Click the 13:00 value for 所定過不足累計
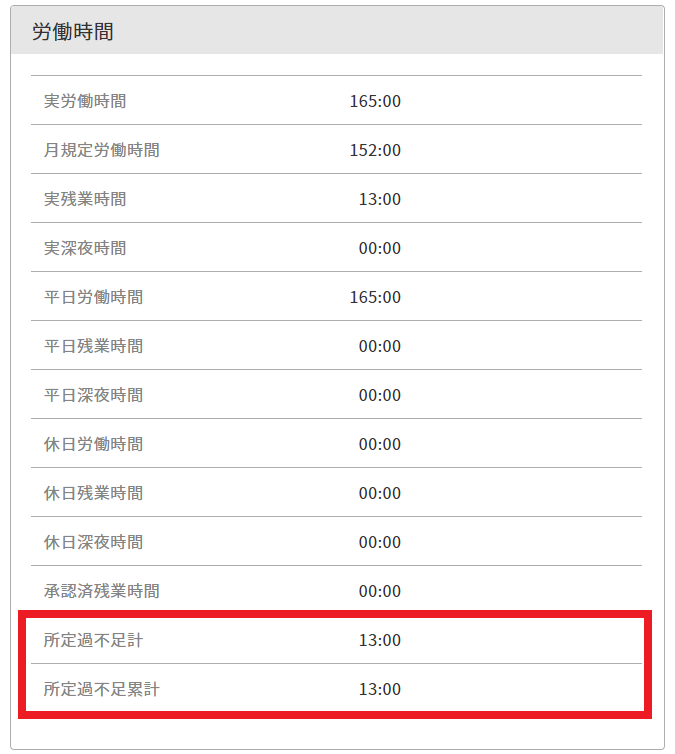 coord(380,689)
